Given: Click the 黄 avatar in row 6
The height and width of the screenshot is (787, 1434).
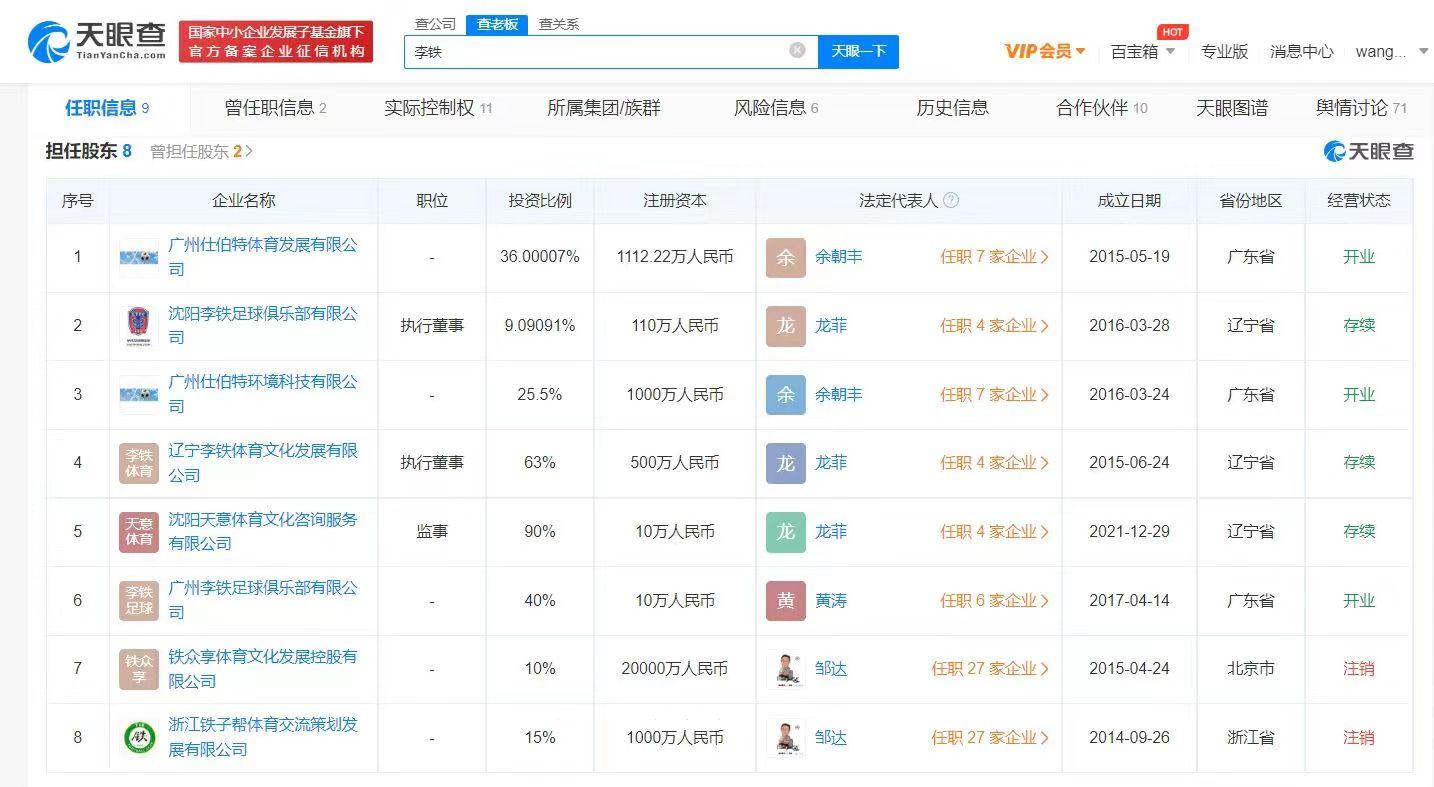Looking at the screenshot, I should pos(786,600).
